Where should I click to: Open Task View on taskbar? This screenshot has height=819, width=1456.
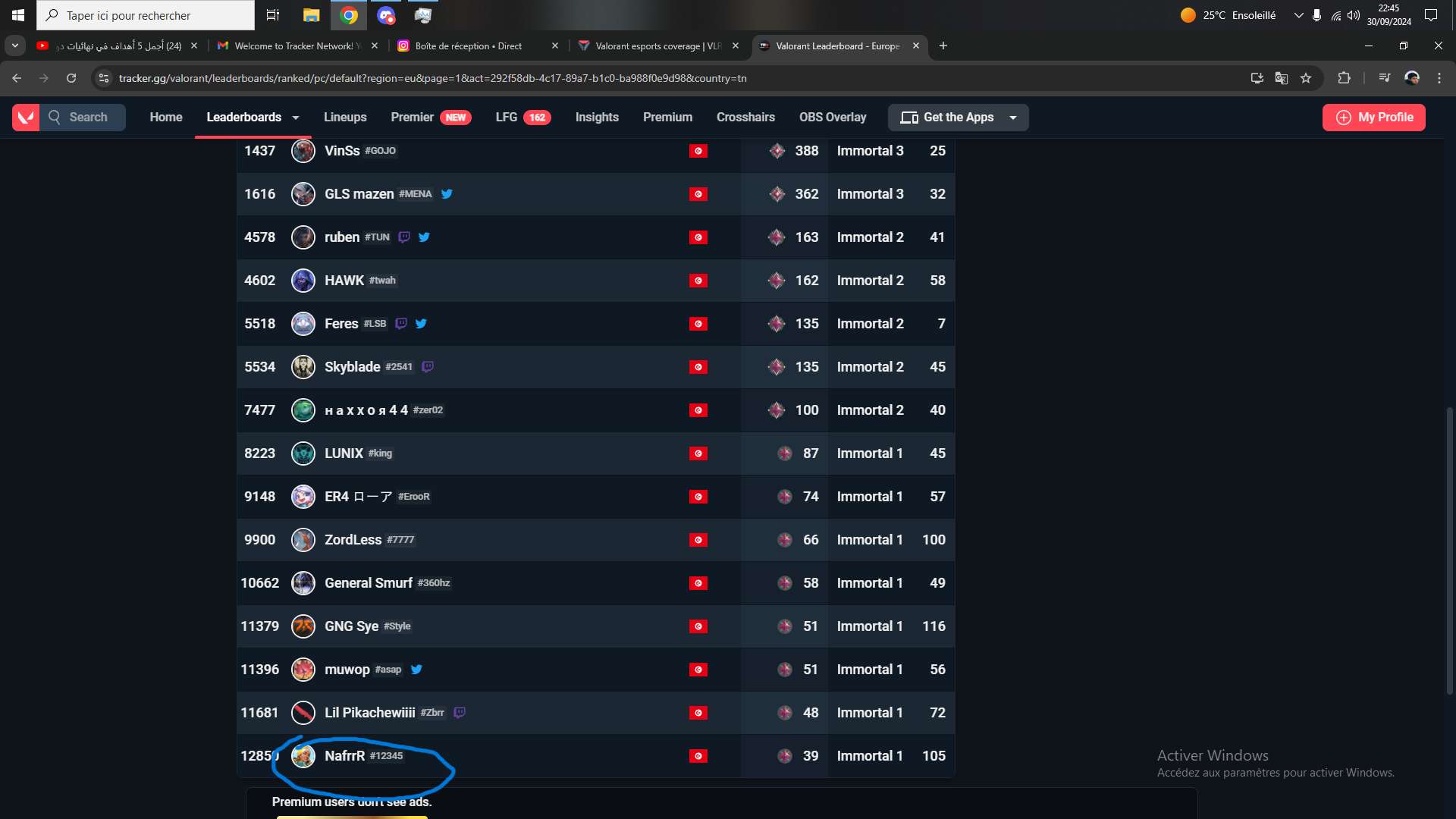[273, 15]
